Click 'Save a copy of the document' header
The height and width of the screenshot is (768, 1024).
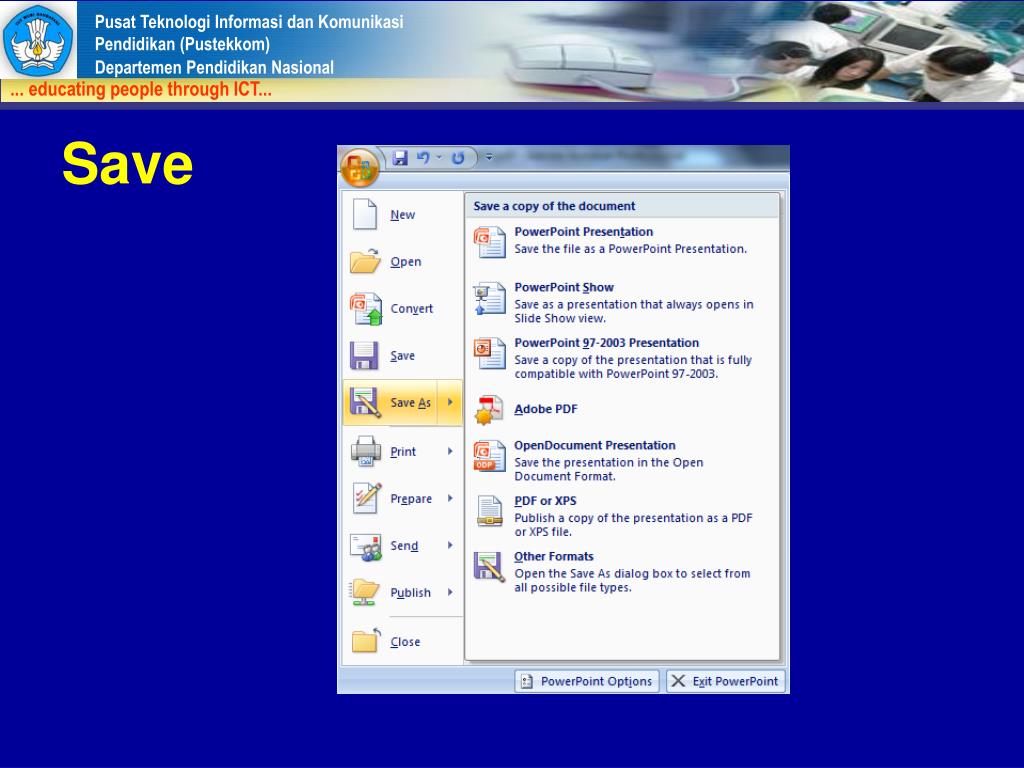click(554, 206)
